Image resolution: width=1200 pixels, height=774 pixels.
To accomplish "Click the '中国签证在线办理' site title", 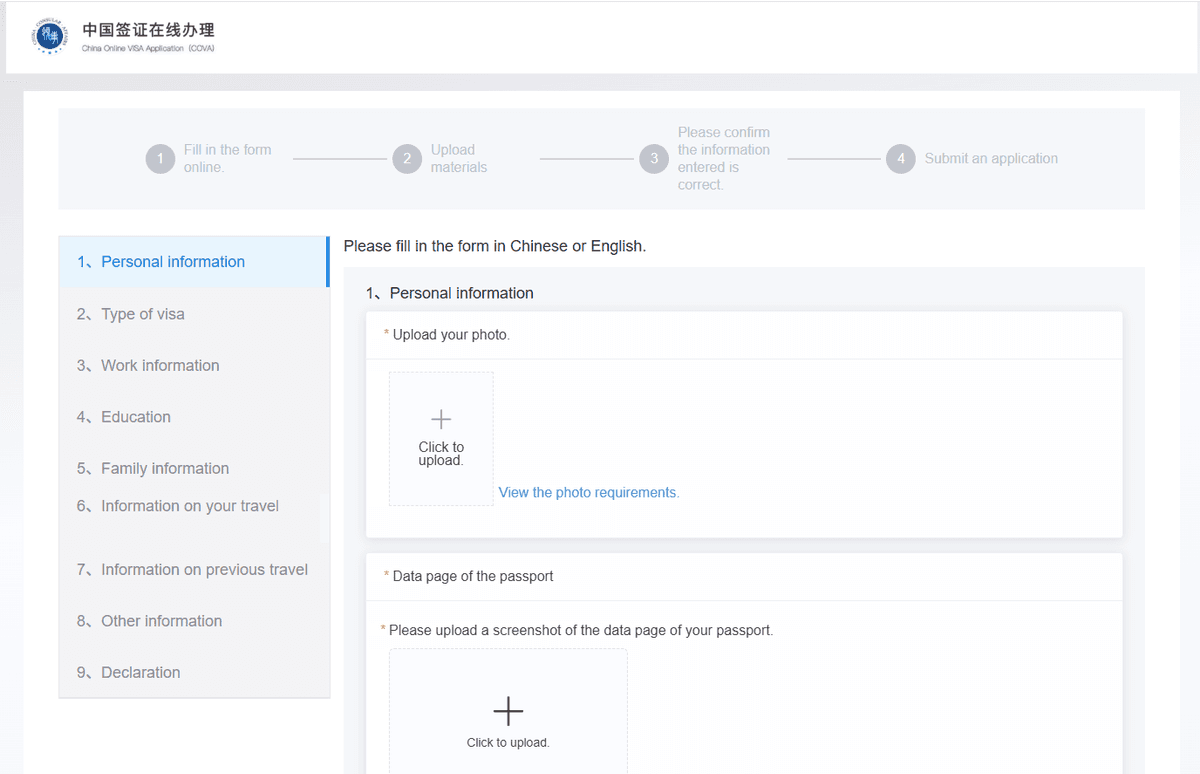I will (148, 30).
